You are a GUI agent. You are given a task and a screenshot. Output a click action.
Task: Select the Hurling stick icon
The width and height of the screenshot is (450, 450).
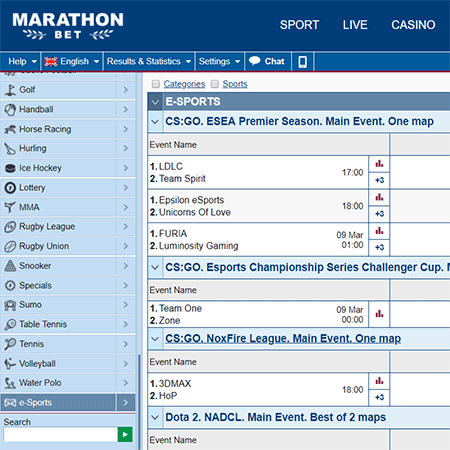coord(10,149)
